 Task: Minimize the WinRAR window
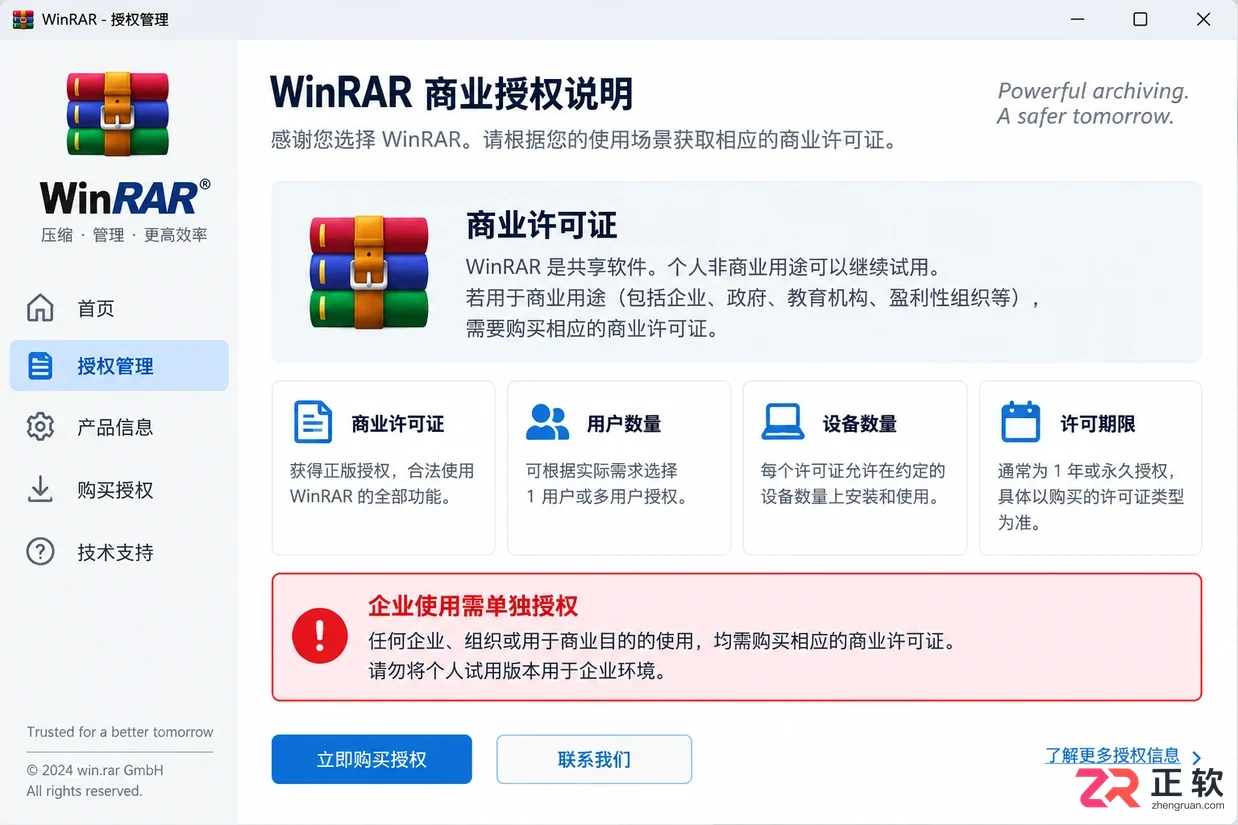[1077, 20]
